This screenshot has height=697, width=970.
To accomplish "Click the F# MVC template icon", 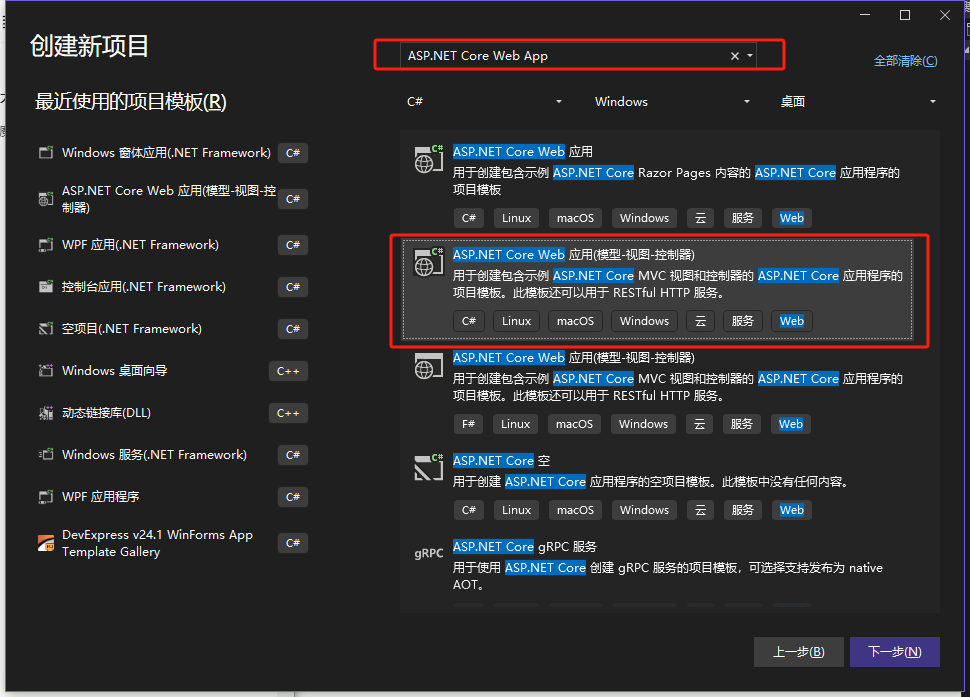I will (429, 366).
